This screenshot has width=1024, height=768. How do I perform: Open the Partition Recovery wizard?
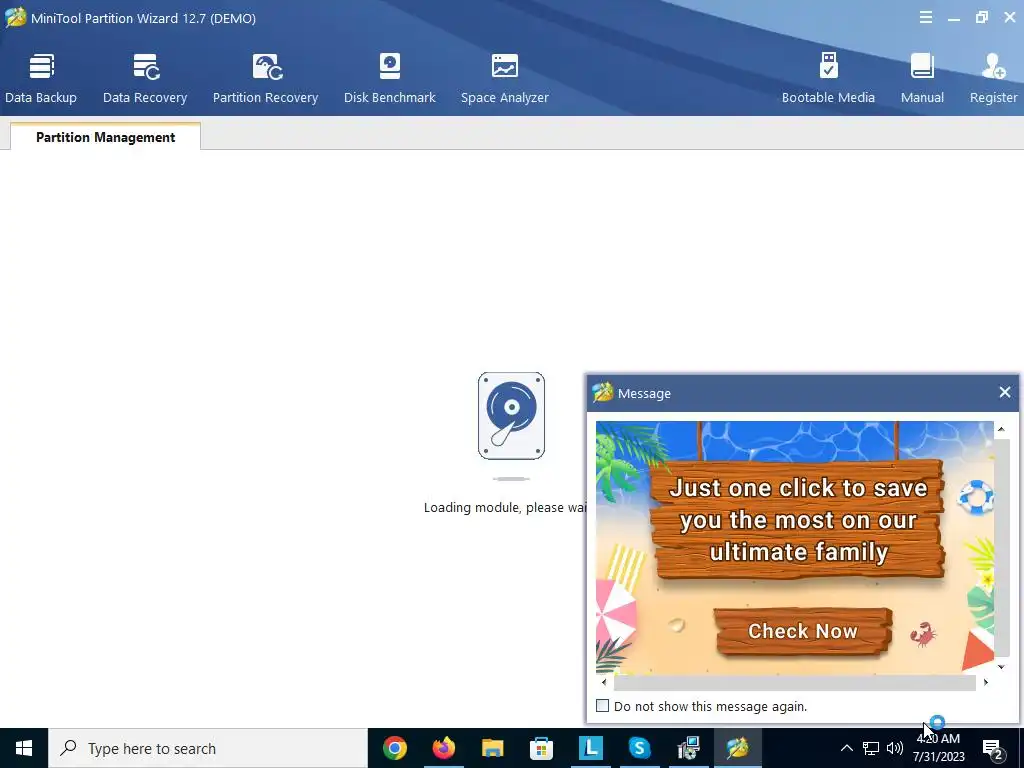[265, 78]
